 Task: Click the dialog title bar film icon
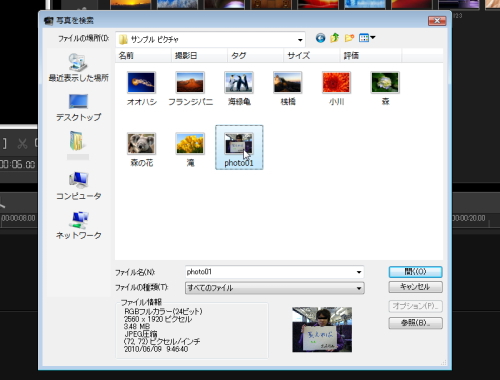(49, 21)
